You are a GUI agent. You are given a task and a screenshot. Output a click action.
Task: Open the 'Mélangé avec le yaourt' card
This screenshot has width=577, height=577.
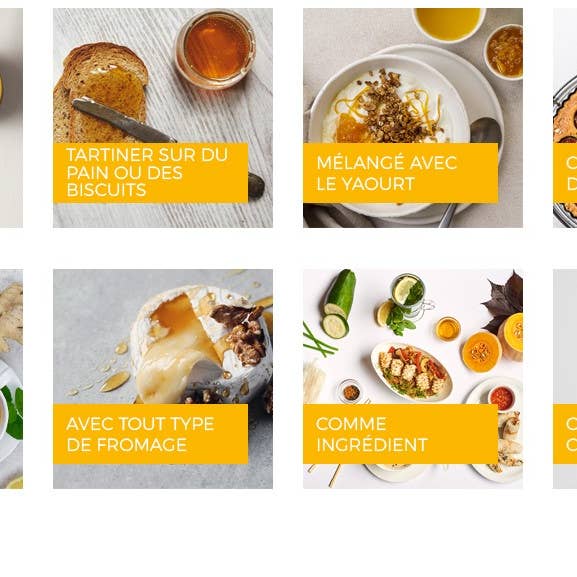413,118
